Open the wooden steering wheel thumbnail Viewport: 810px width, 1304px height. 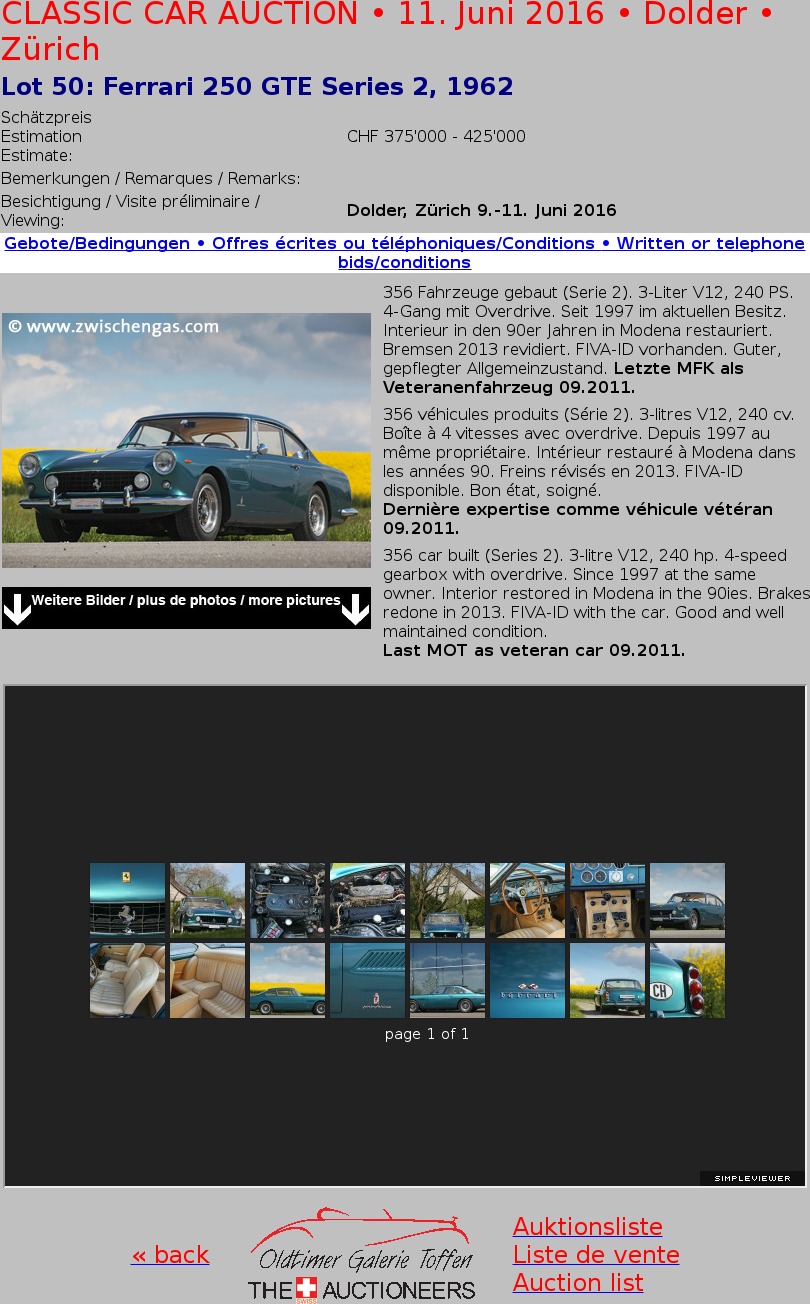(527, 900)
